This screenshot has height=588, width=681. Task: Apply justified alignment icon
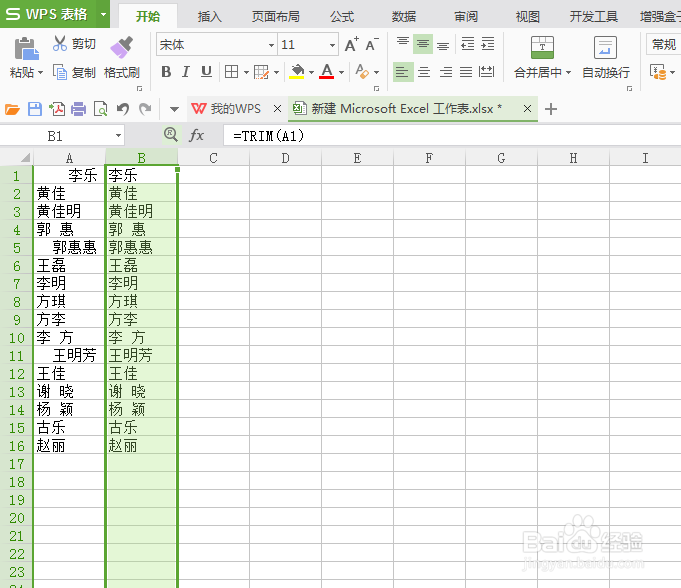tap(466, 72)
